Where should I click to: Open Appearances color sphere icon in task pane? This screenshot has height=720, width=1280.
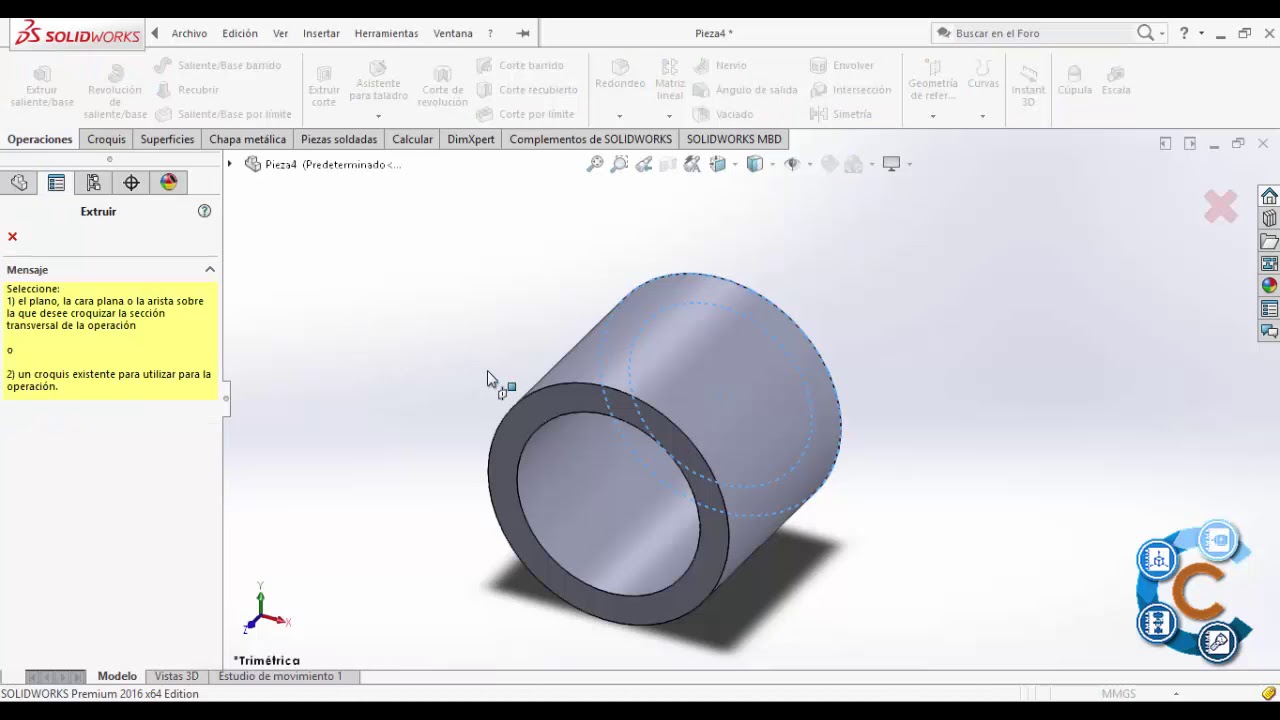click(1269, 286)
